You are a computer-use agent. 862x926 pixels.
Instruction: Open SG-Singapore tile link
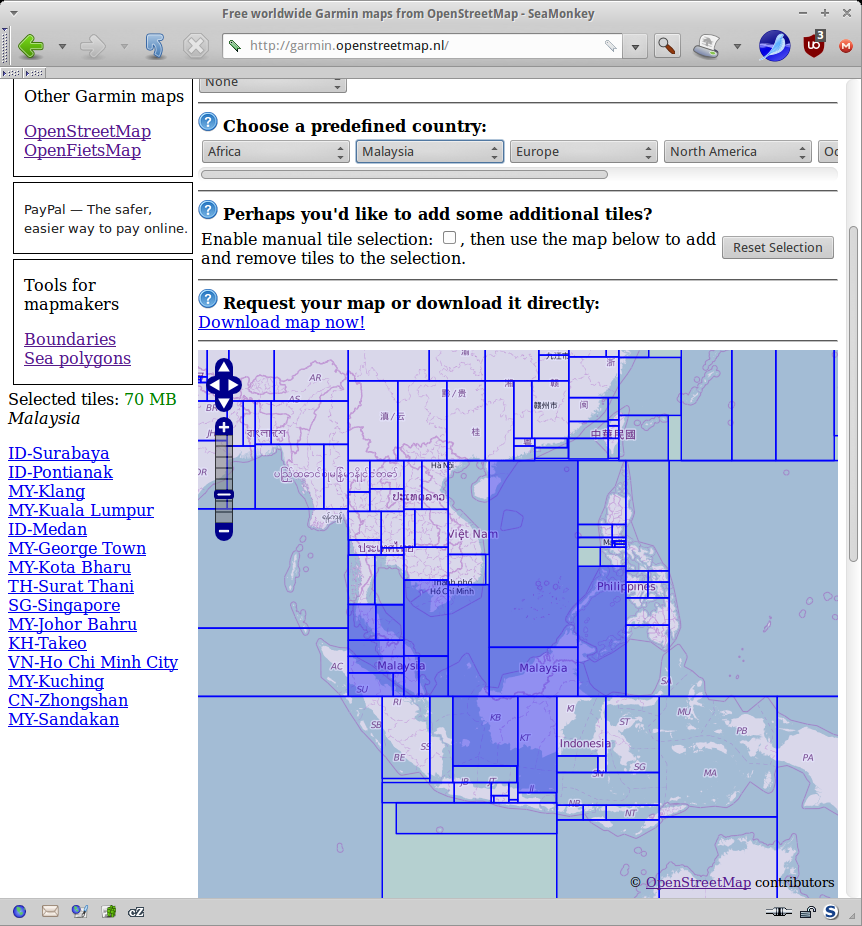(x=64, y=605)
